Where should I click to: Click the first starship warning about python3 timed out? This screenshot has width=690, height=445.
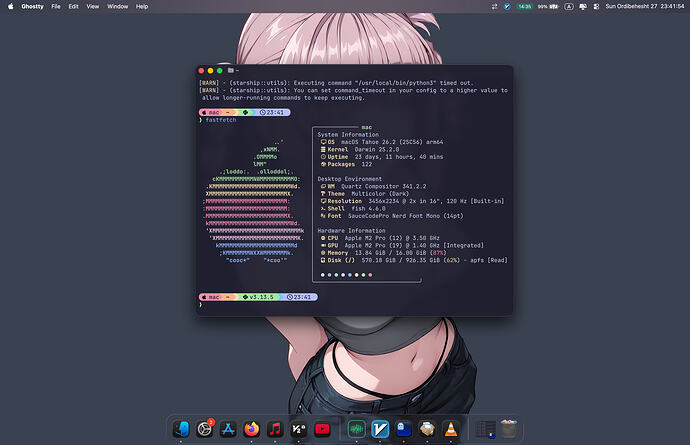tap(337, 83)
